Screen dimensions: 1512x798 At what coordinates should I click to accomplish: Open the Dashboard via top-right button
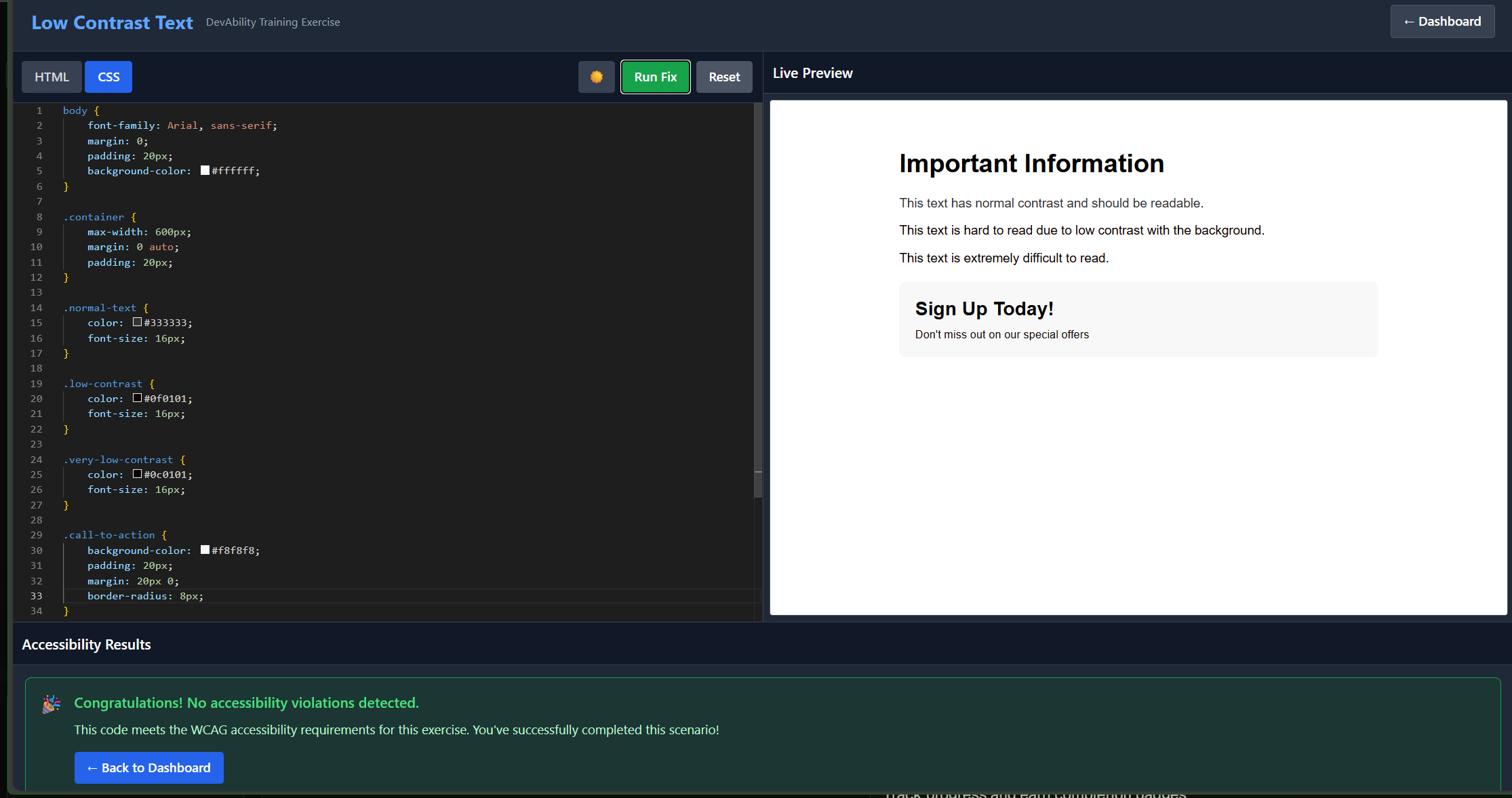1442,21
